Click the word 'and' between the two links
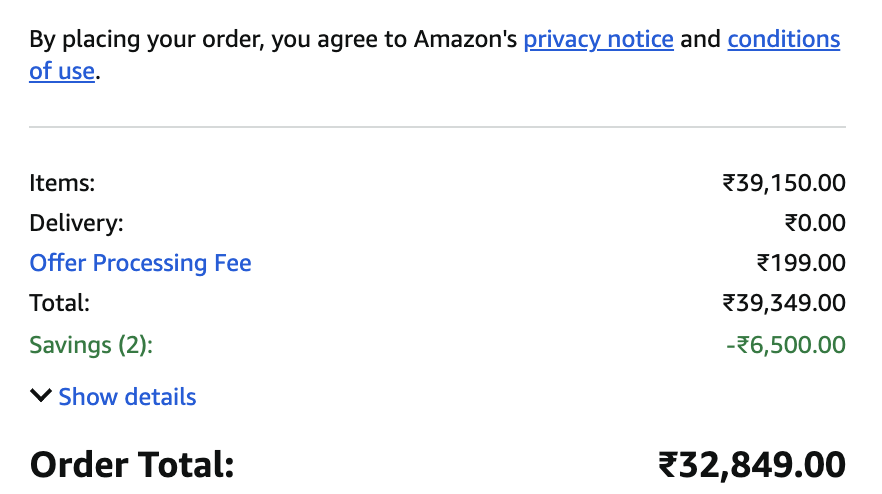882x494 pixels. click(700, 40)
